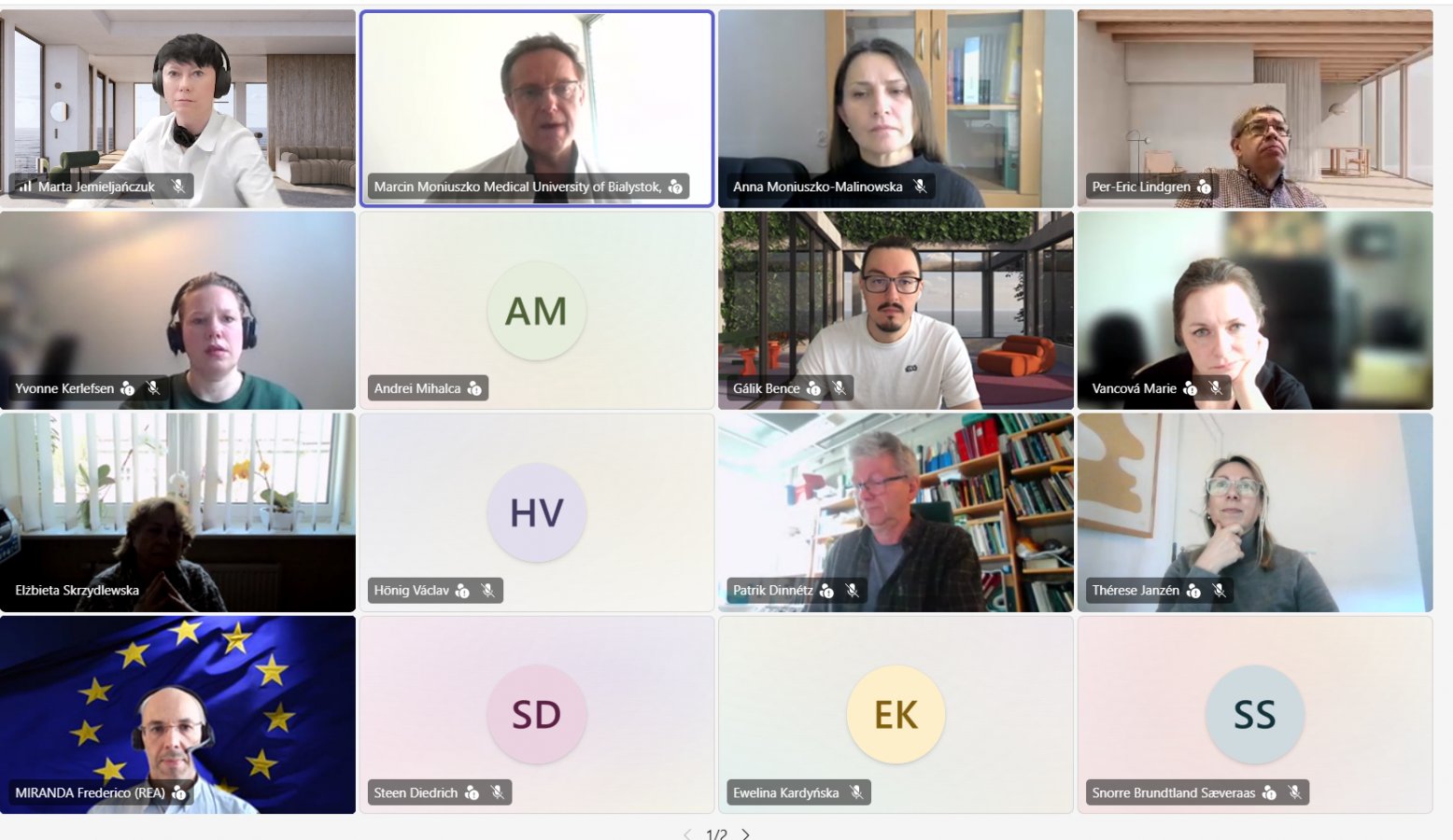
Task: Select the SD avatar for Steen Diedrich
Action: click(537, 715)
